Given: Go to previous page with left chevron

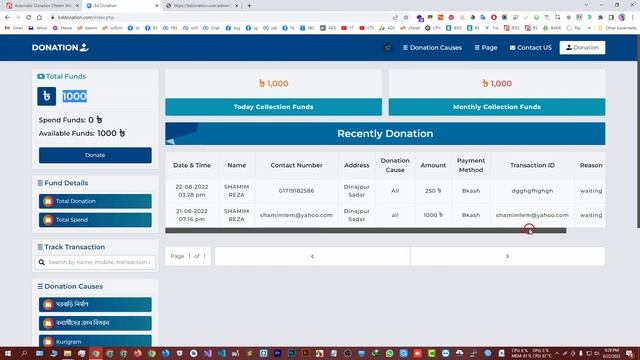Looking at the screenshot, I should pyautogui.click(x=312, y=256).
